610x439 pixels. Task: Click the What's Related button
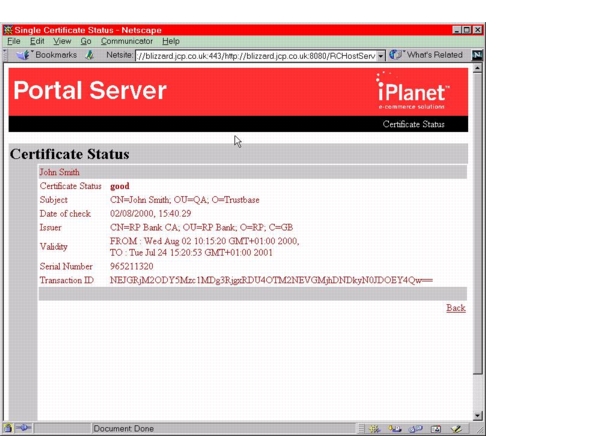(x=426, y=55)
